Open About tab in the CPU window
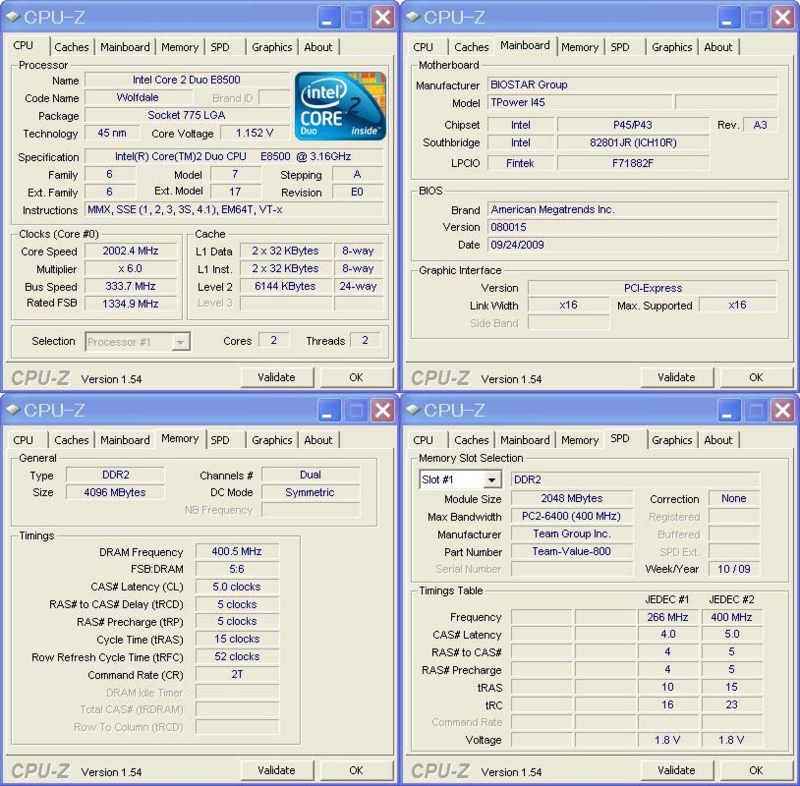This screenshot has height=786, width=800. coord(318,47)
